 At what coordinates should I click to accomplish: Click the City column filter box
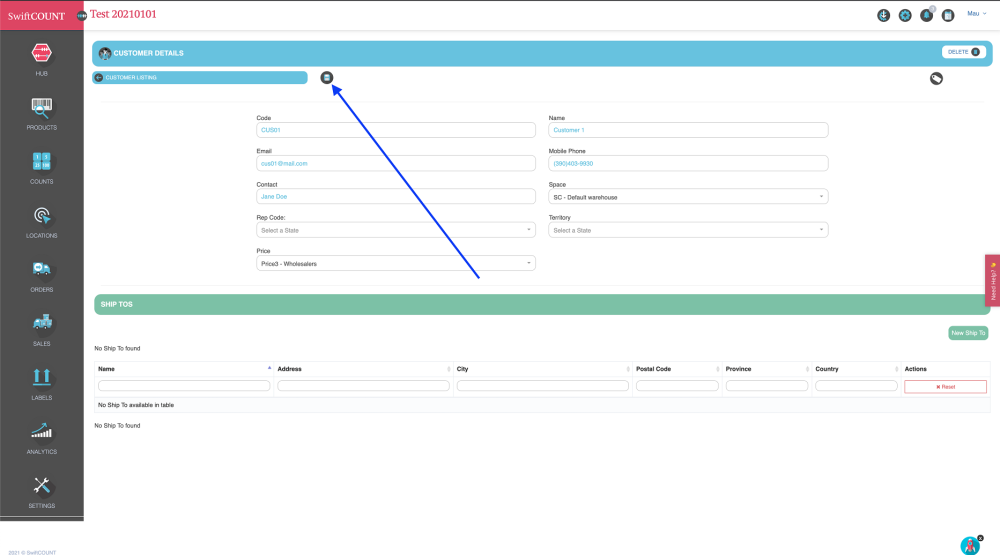(x=543, y=386)
